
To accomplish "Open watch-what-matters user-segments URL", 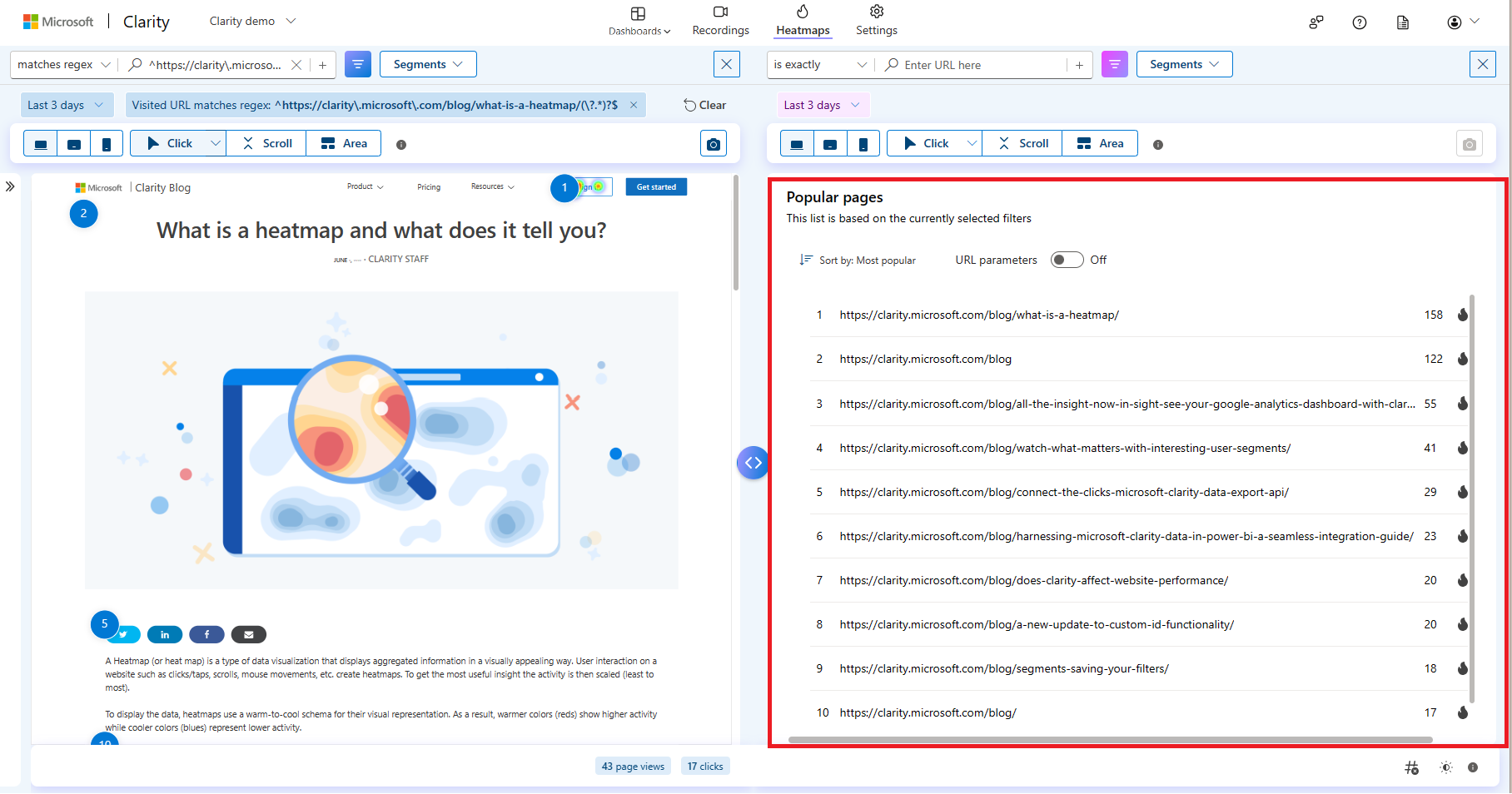I will pos(1065,448).
